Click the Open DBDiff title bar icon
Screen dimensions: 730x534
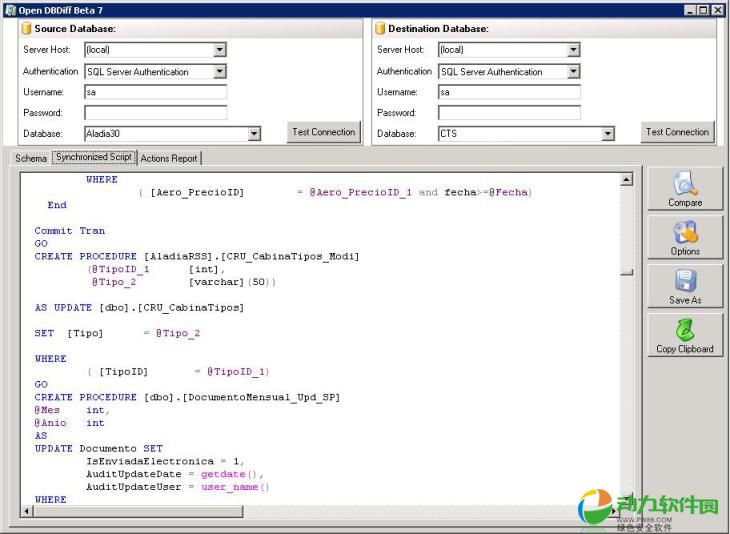click(x=9, y=9)
